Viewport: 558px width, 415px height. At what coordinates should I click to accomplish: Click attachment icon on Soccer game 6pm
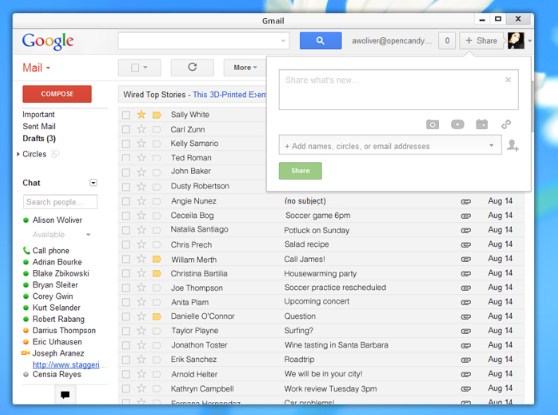(466, 216)
